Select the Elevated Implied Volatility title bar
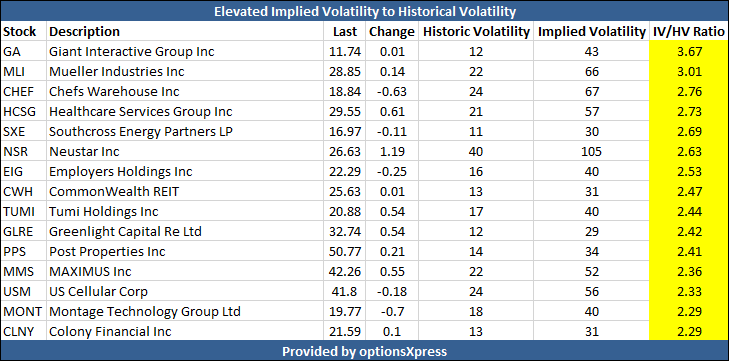Viewport: 729px width, 361px height. click(x=364, y=11)
